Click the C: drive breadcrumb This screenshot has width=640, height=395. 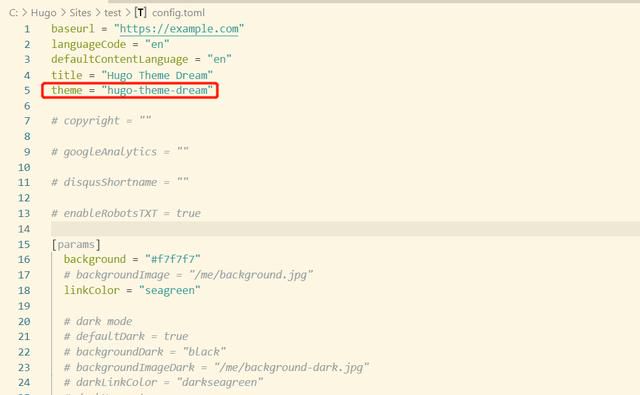13,13
